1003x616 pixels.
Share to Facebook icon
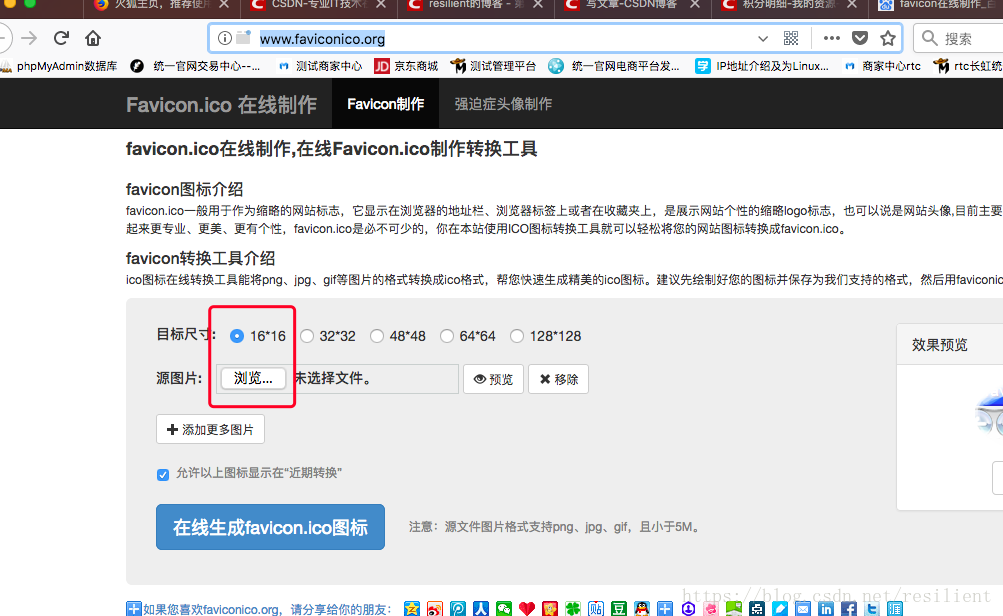coord(849,609)
